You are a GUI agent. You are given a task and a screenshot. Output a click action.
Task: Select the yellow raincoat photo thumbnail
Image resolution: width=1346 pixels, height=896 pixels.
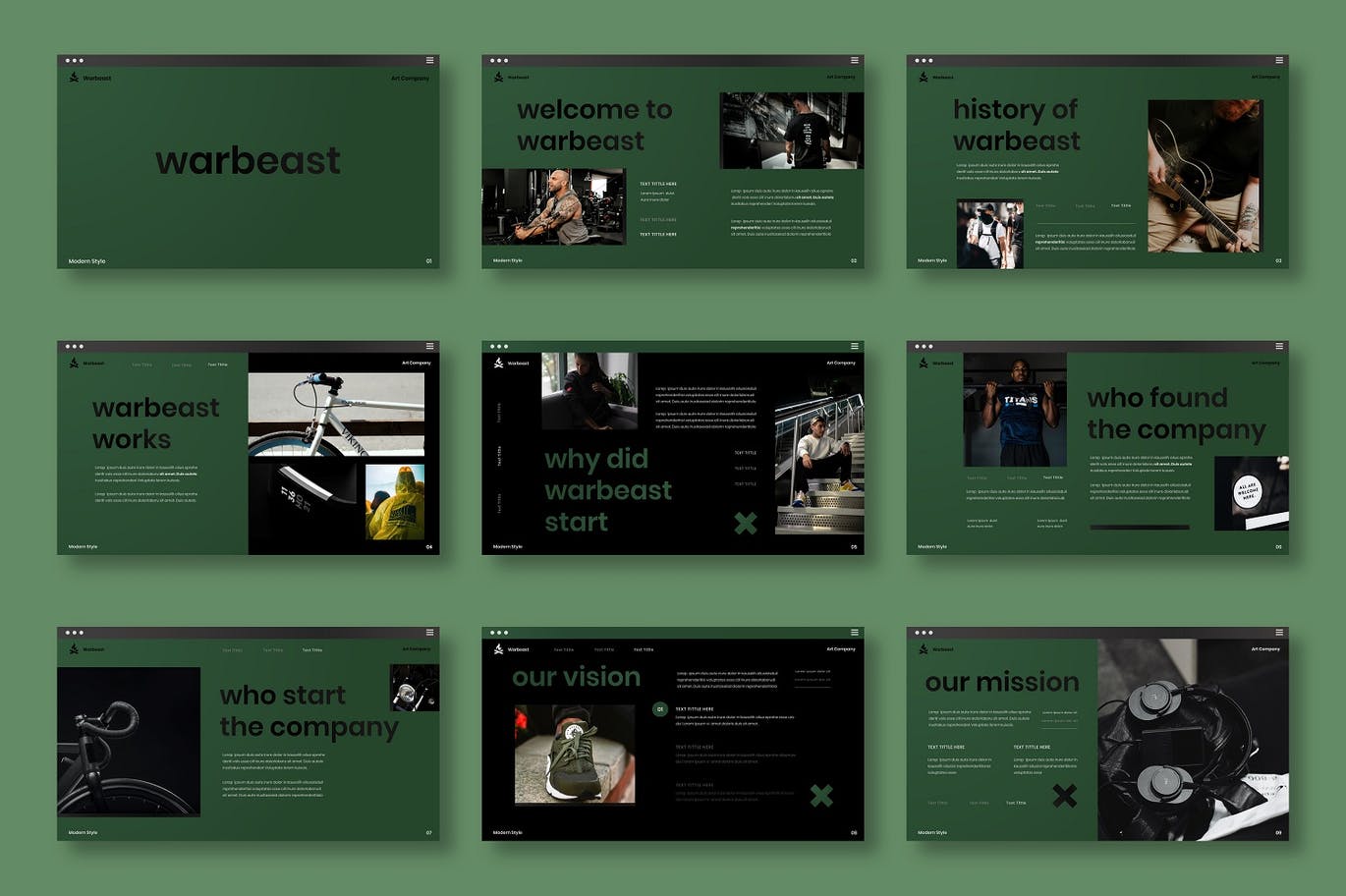(x=395, y=501)
